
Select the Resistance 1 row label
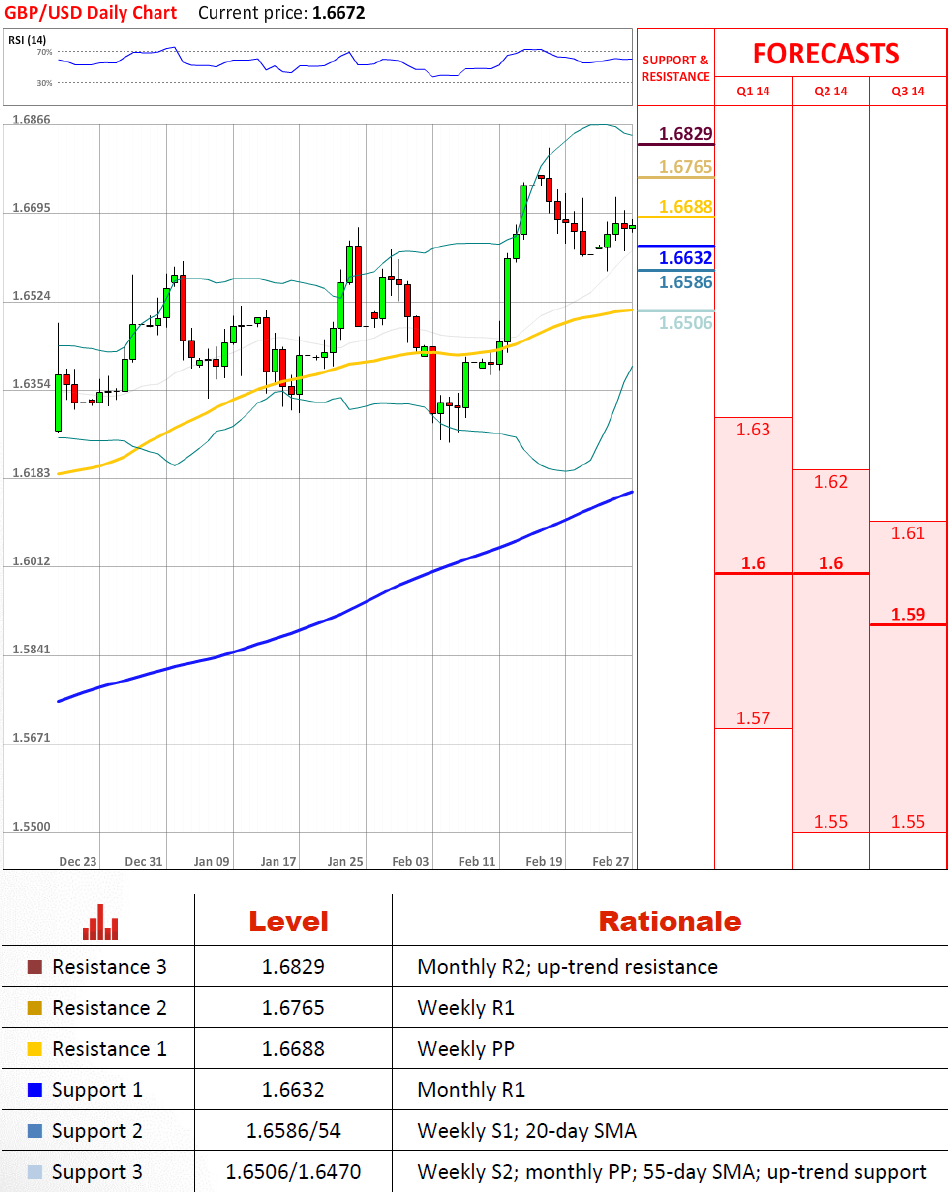[x=109, y=1049]
